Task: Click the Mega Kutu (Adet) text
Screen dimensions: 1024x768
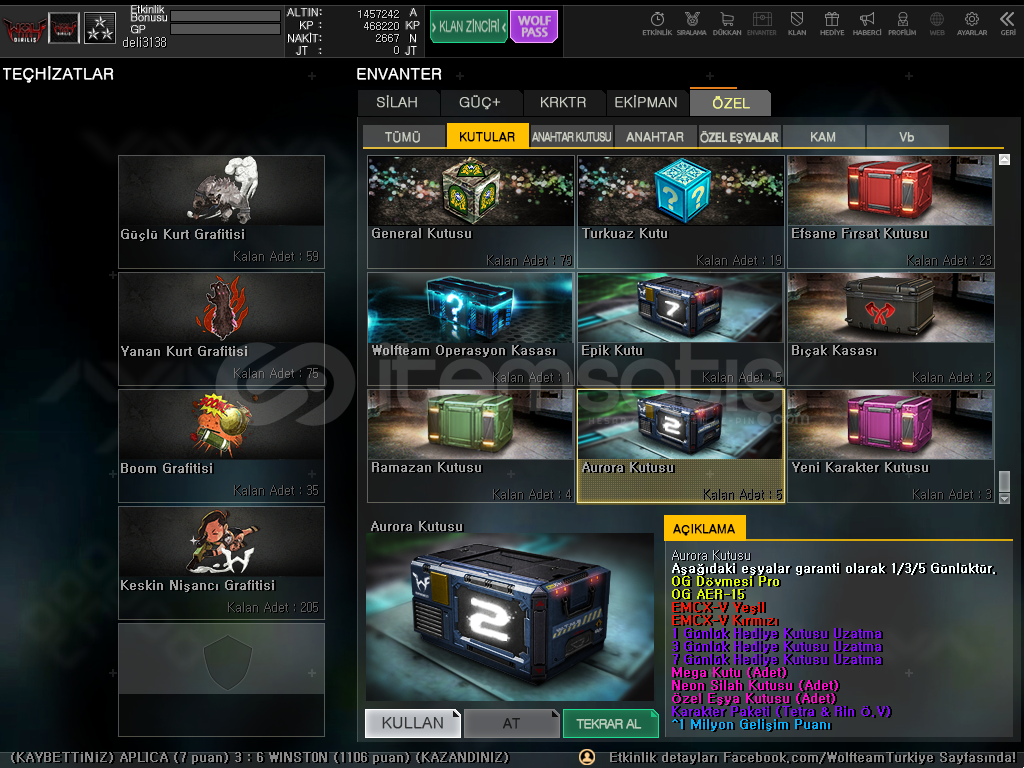Action: [x=729, y=673]
